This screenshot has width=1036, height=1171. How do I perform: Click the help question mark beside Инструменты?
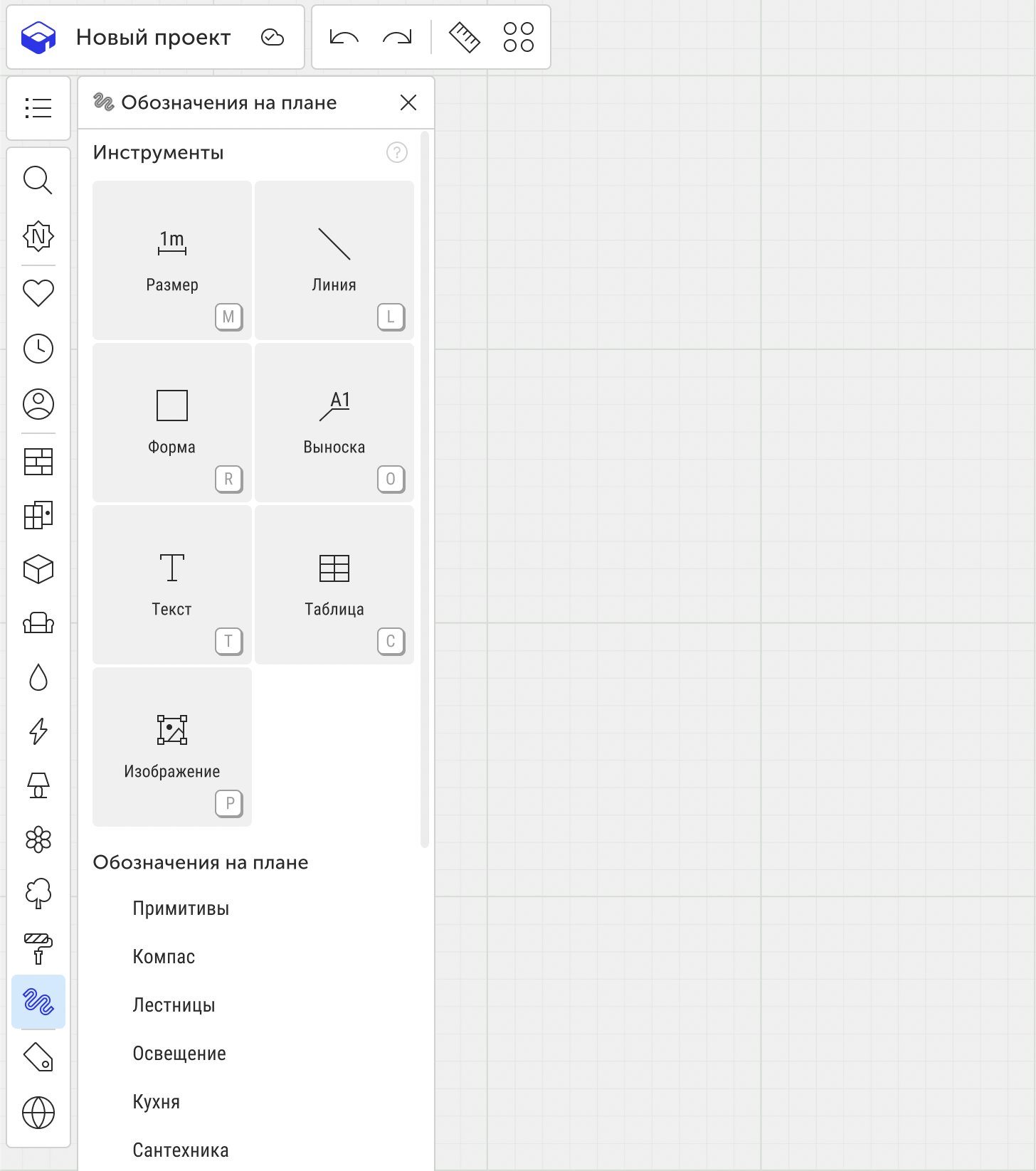(397, 152)
